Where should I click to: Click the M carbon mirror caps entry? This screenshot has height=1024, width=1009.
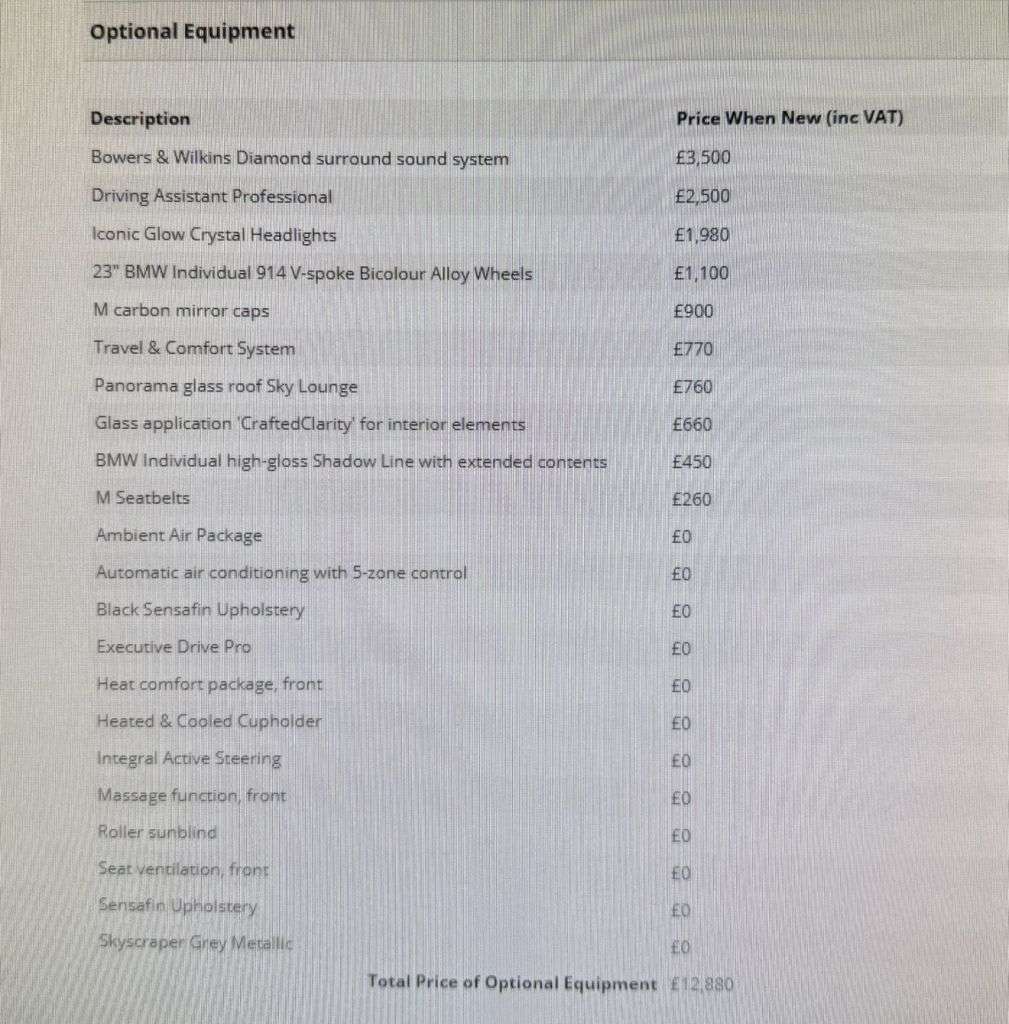point(181,311)
